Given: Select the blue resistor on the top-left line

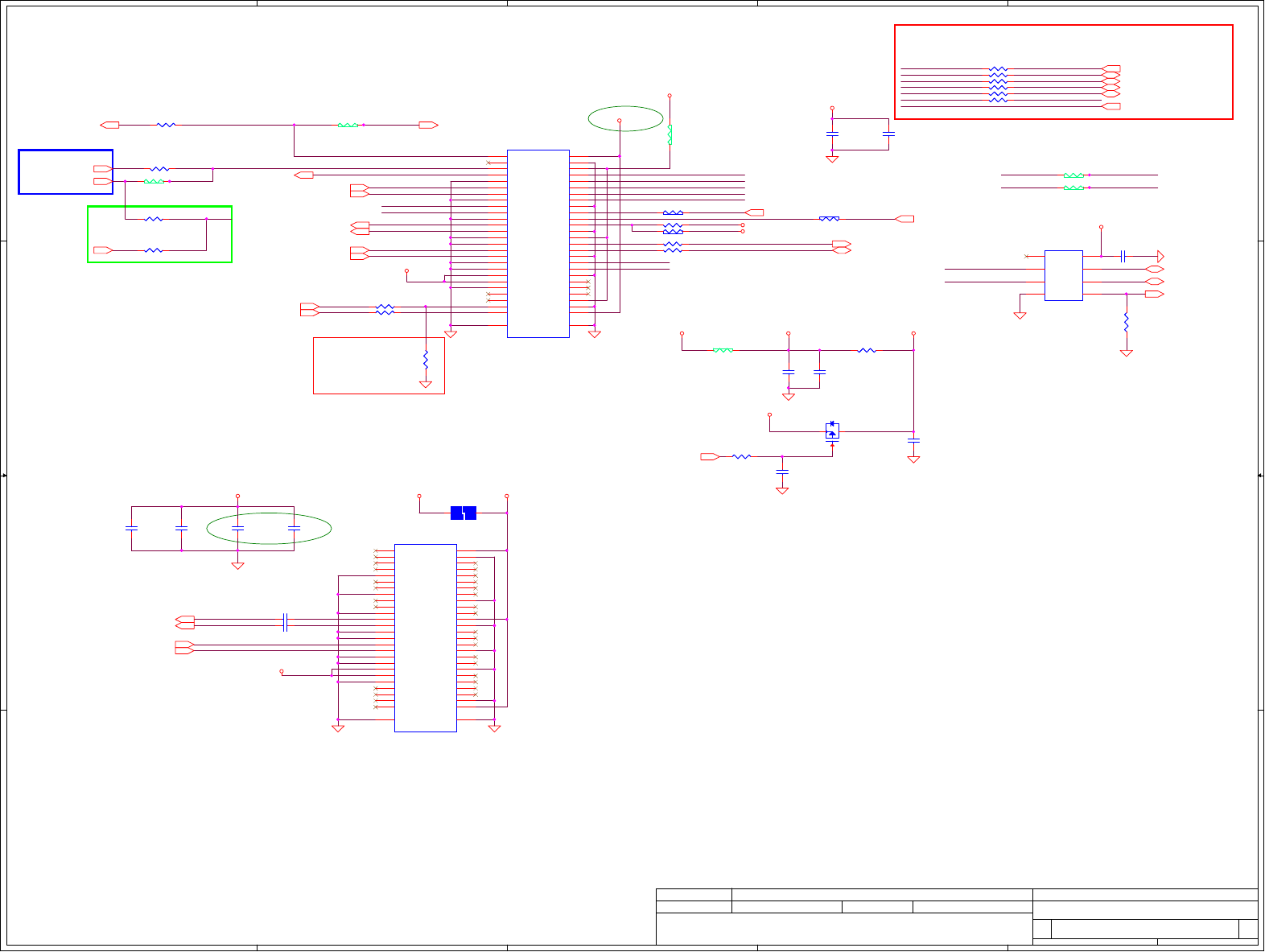Looking at the screenshot, I should point(166,125).
